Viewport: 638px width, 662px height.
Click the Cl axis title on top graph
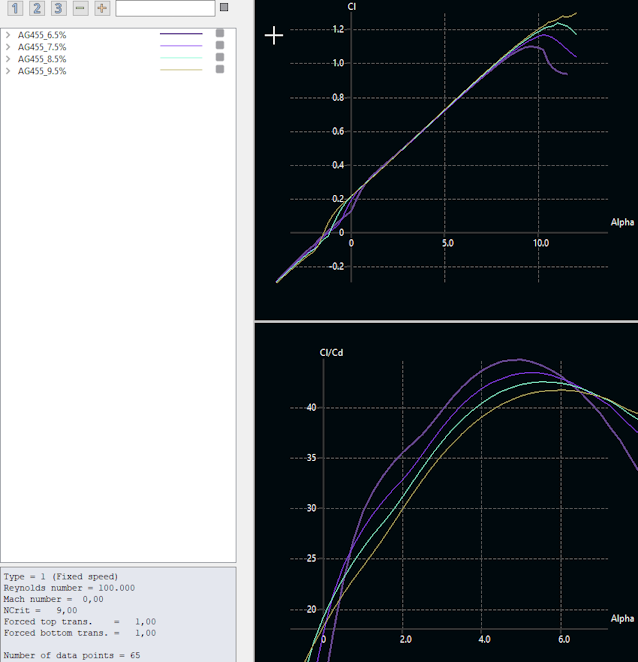(352, 6)
